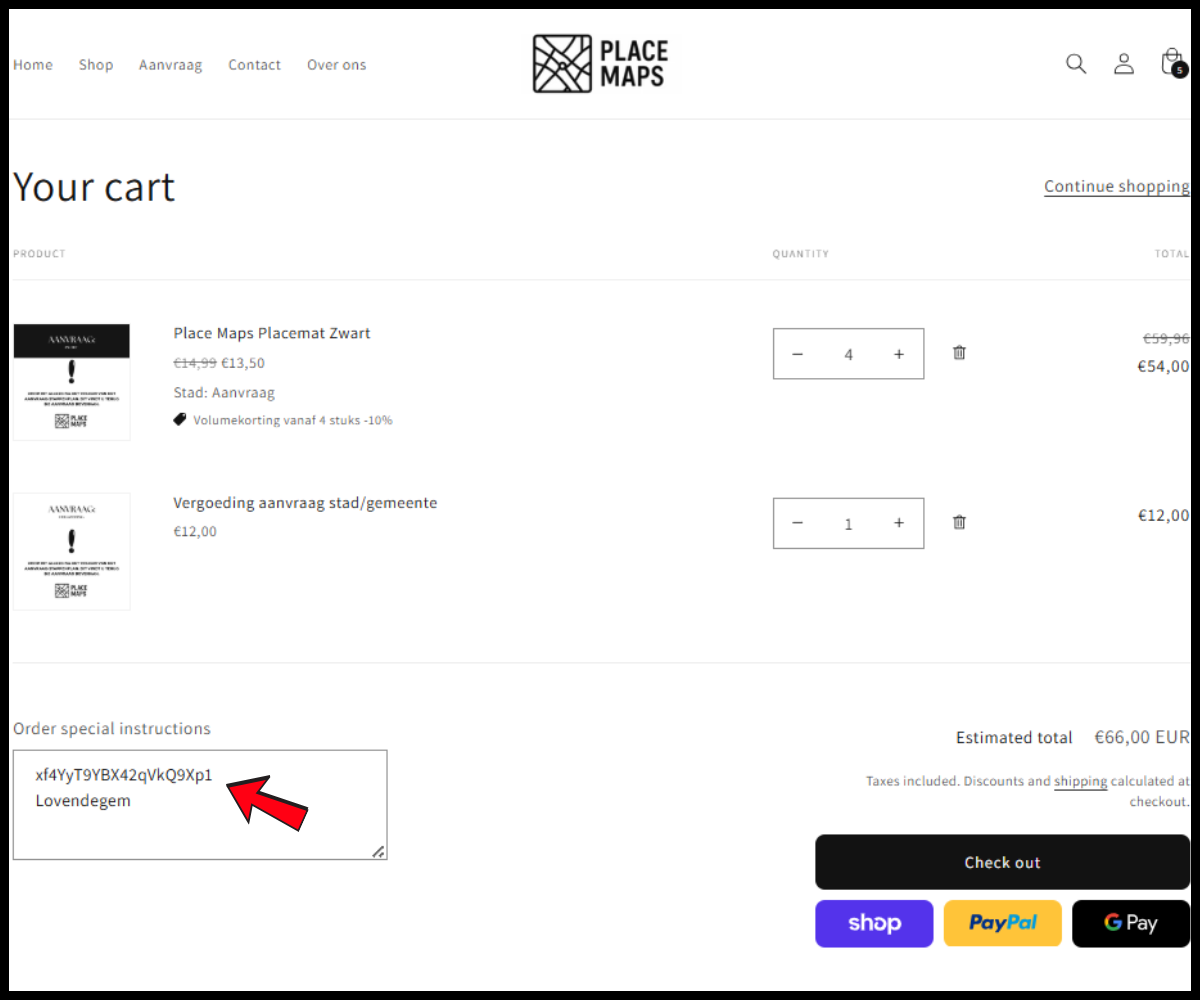
Task: Pay with the PayPal button
Action: 1002,923
